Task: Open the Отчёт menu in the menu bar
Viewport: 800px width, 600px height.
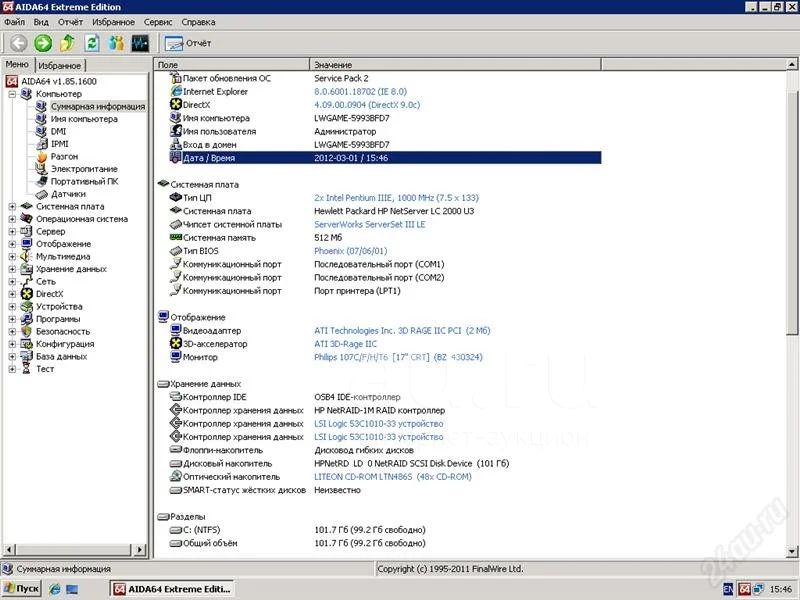Action: (70, 22)
